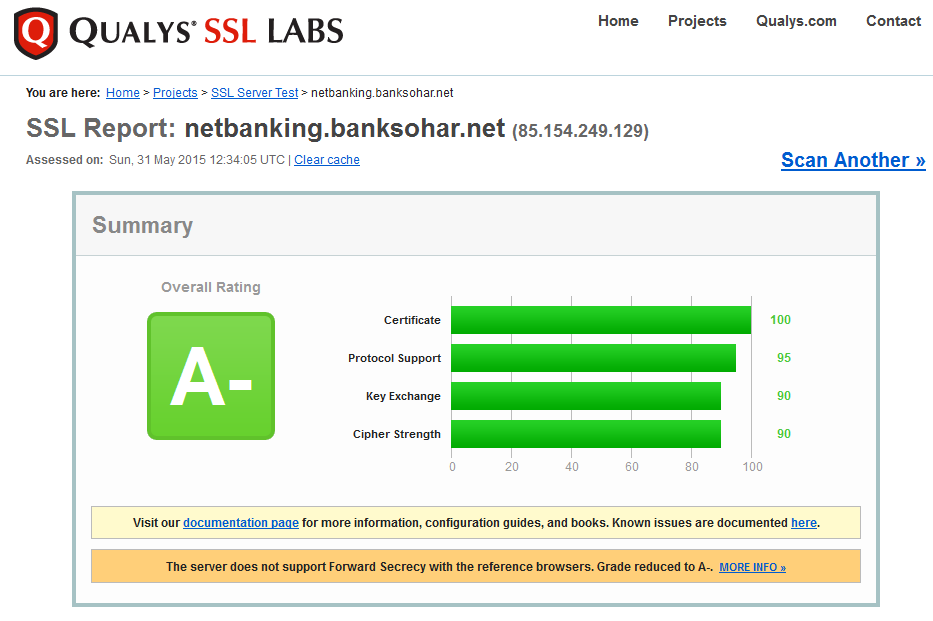Open the Projects navigation menu item
933x621 pixels.
[x=697, y=21]
